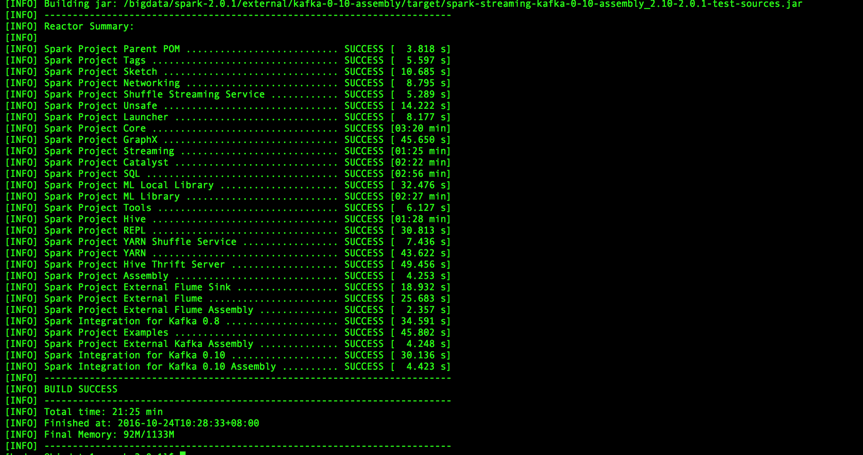The image size is (863, 455).
Task: Select the 'Spark Project Hive' build line
Action: 228,219
